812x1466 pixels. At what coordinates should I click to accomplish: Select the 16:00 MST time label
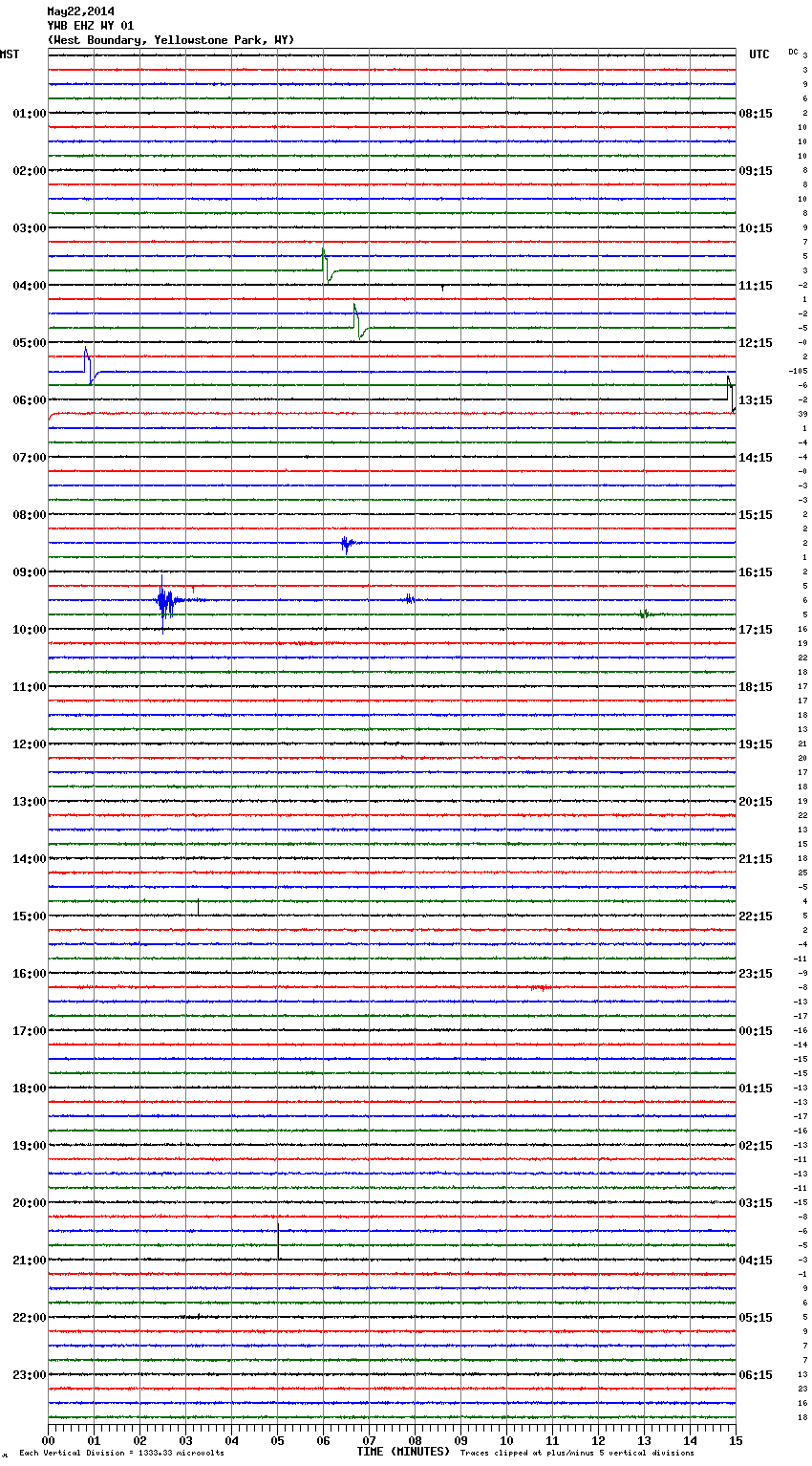tap(30, 974)
